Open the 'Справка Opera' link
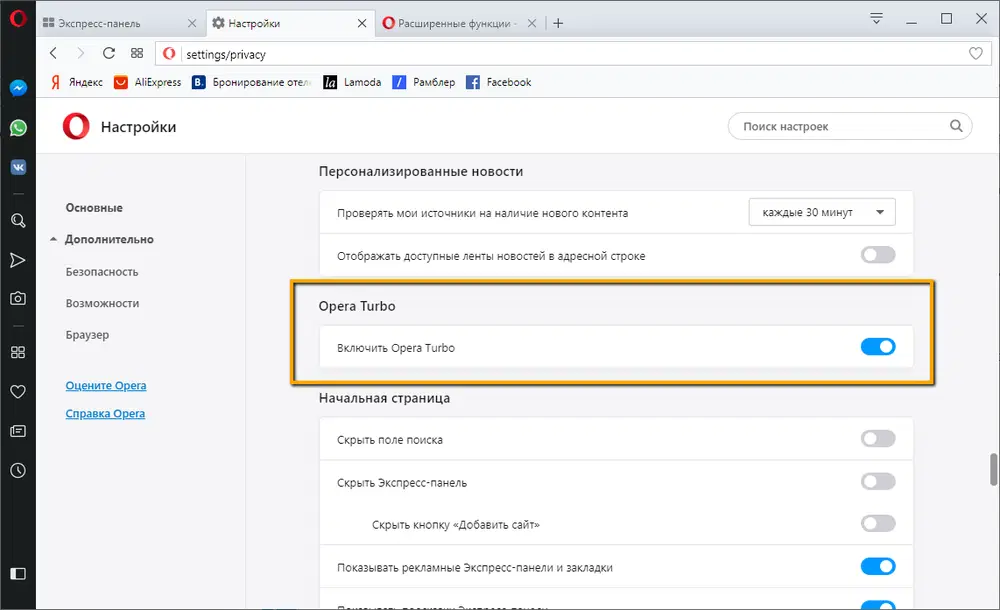The height and width of the screenshot is (610, 1000). click(104, 413)
